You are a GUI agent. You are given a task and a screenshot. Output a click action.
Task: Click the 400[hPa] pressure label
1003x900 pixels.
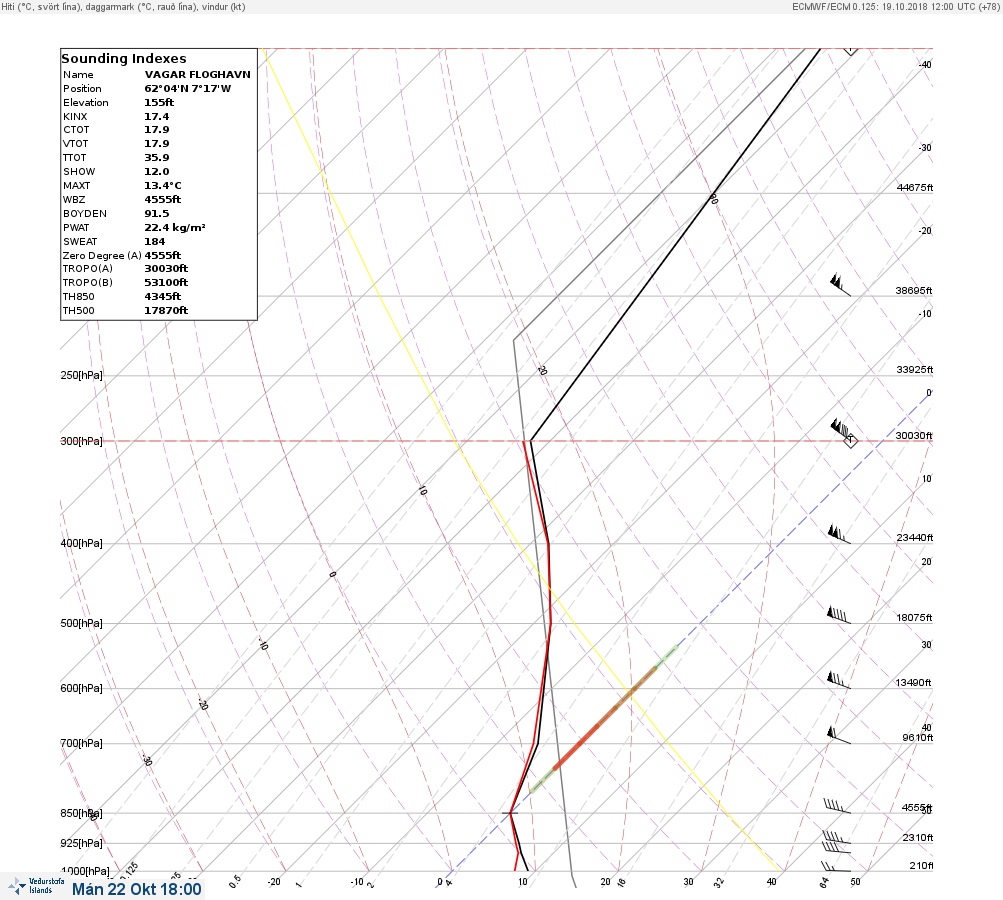81,543
